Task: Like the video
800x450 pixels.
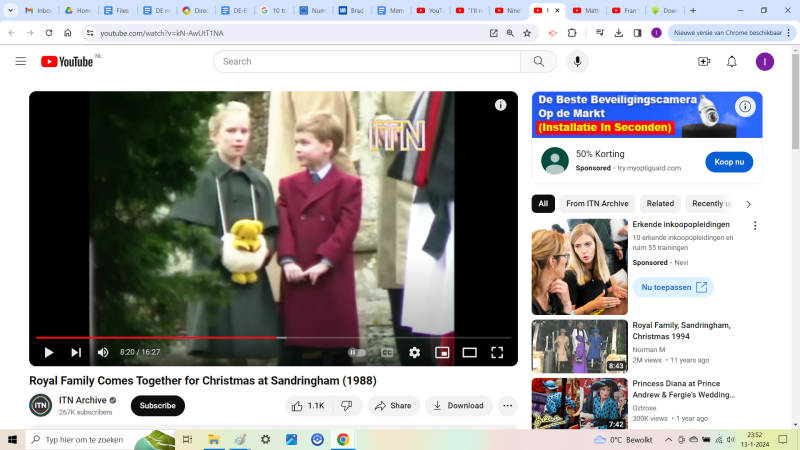Action: 308,406
